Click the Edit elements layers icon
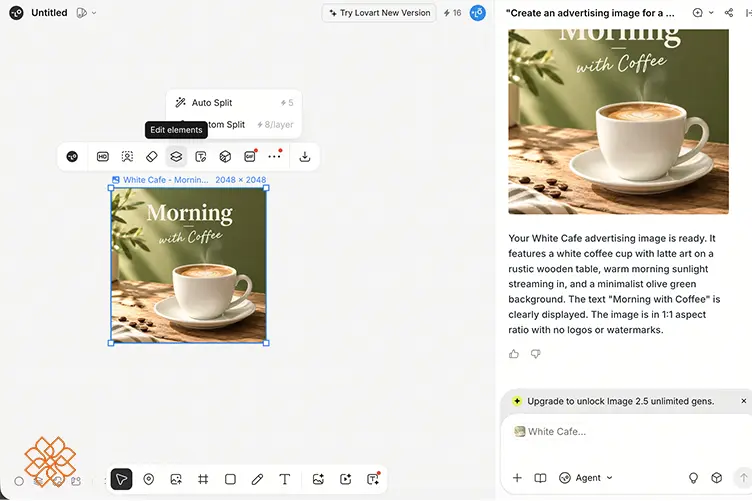 pos(176,157)
